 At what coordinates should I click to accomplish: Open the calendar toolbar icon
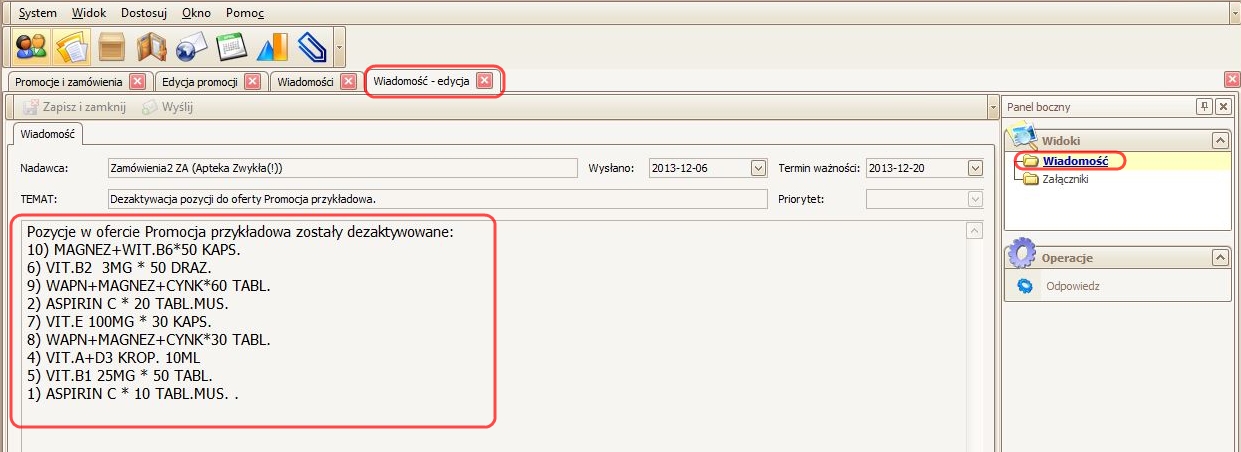232,47
